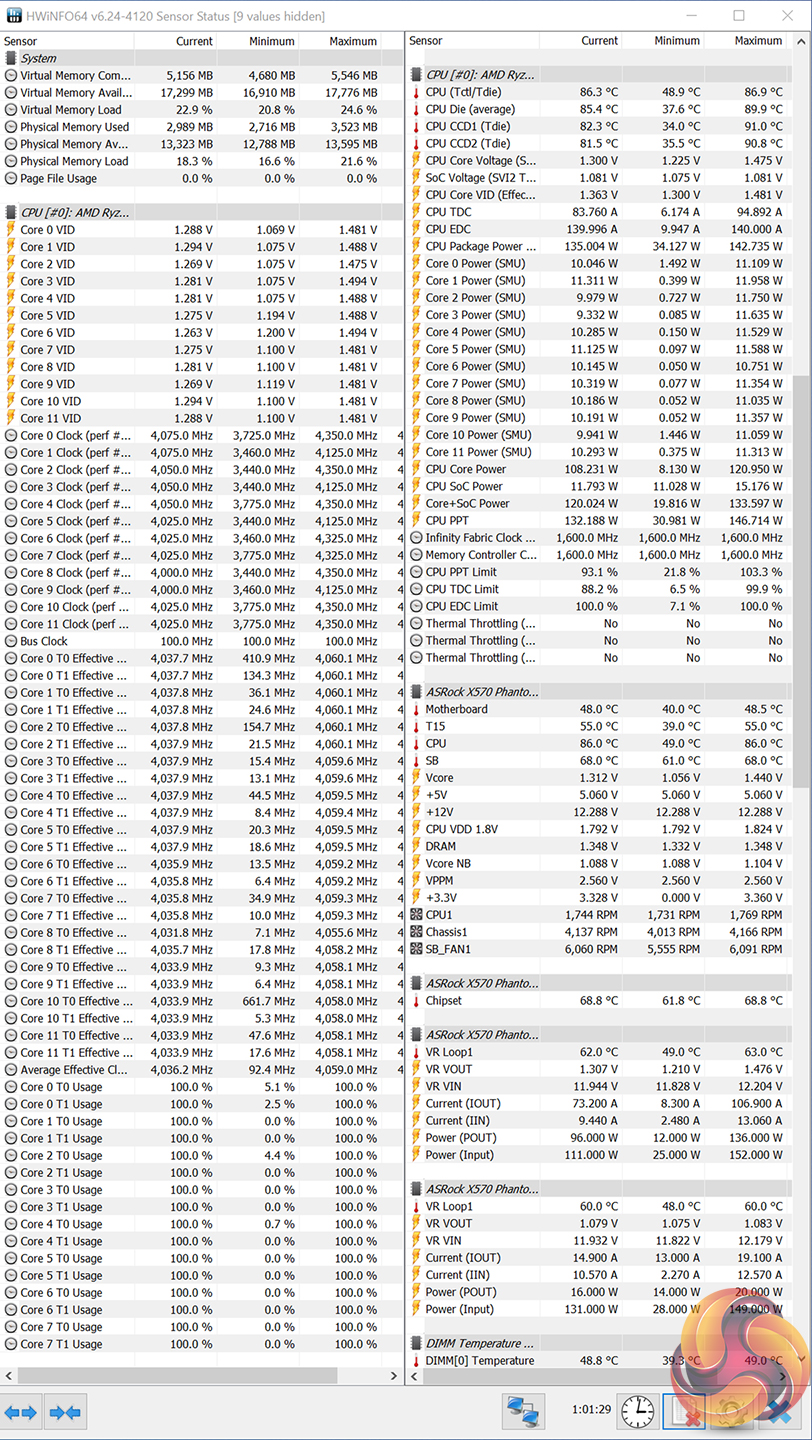
Task: Click the icon beside CPU EDC Limit
Action: (x=416, y=606)
